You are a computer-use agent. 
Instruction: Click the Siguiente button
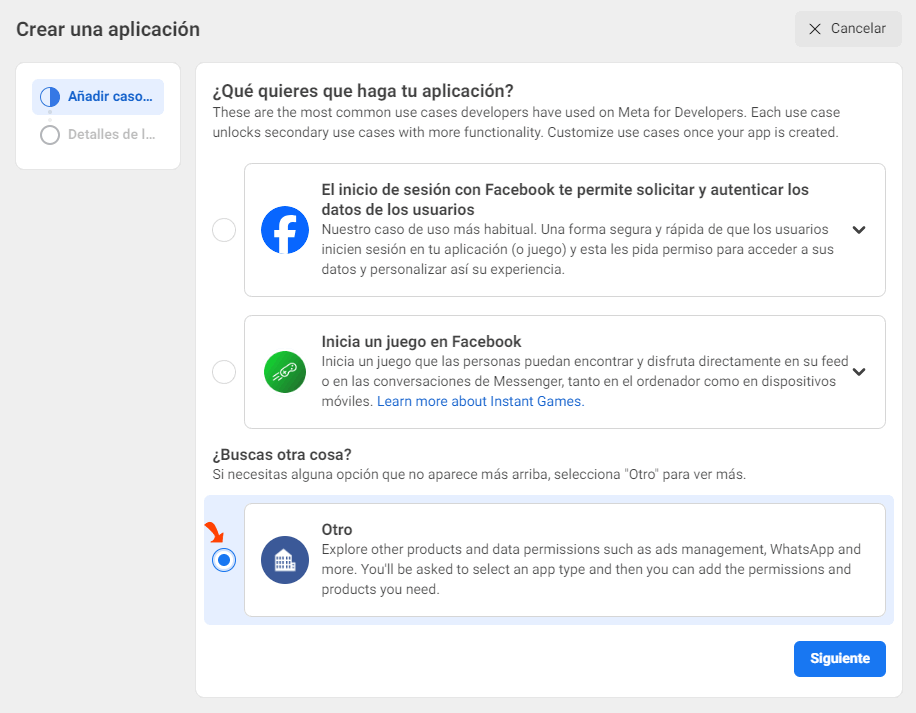click(x=839, y=659)
